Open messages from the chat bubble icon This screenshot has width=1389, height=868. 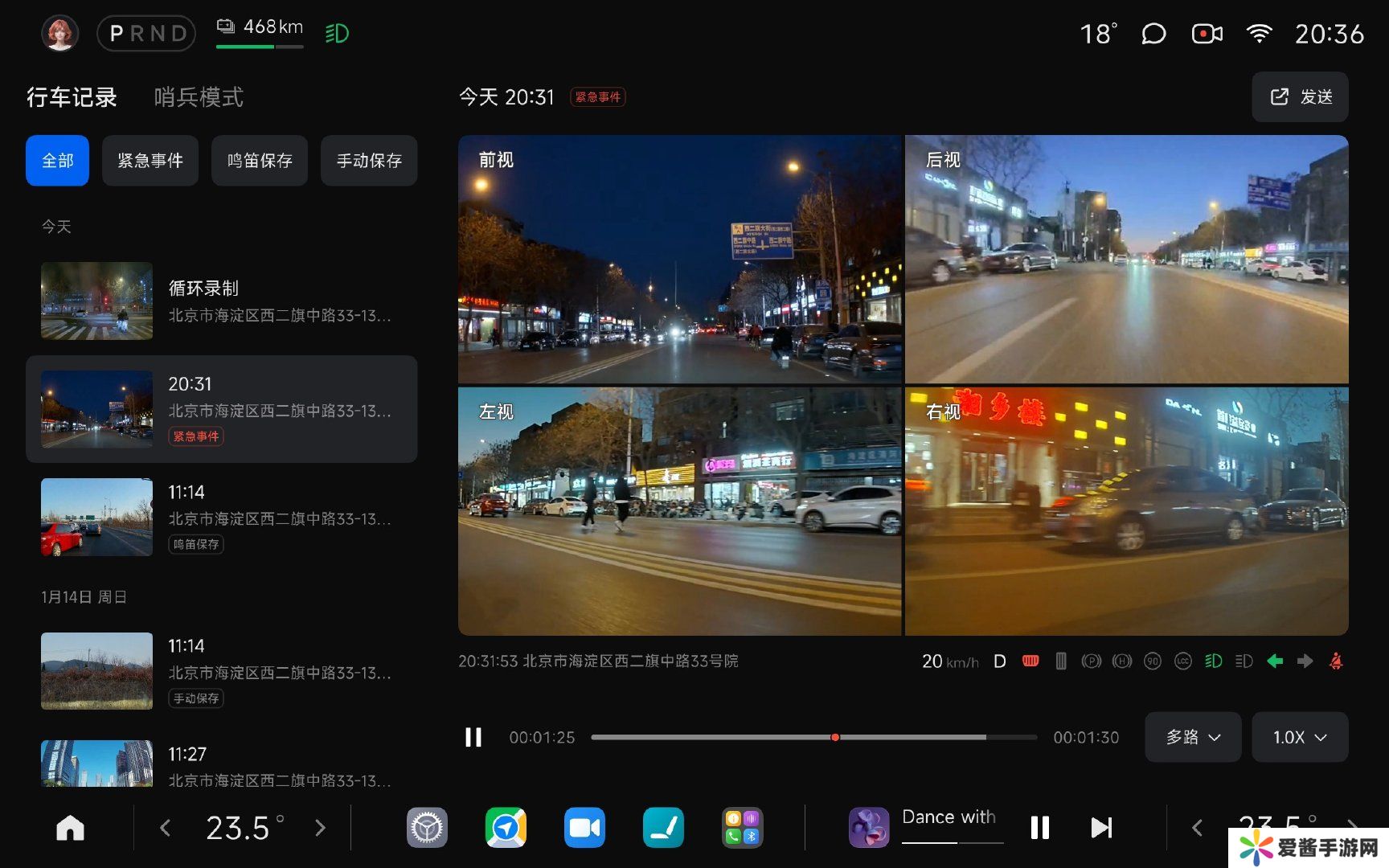point(1153,34)
